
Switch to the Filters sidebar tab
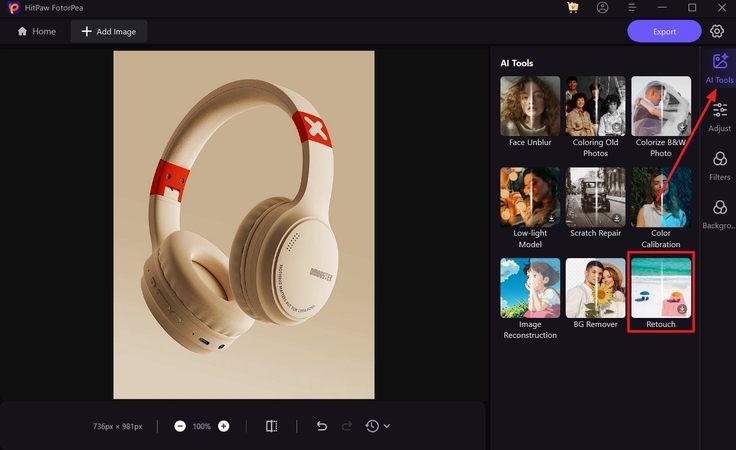point(720,166)
